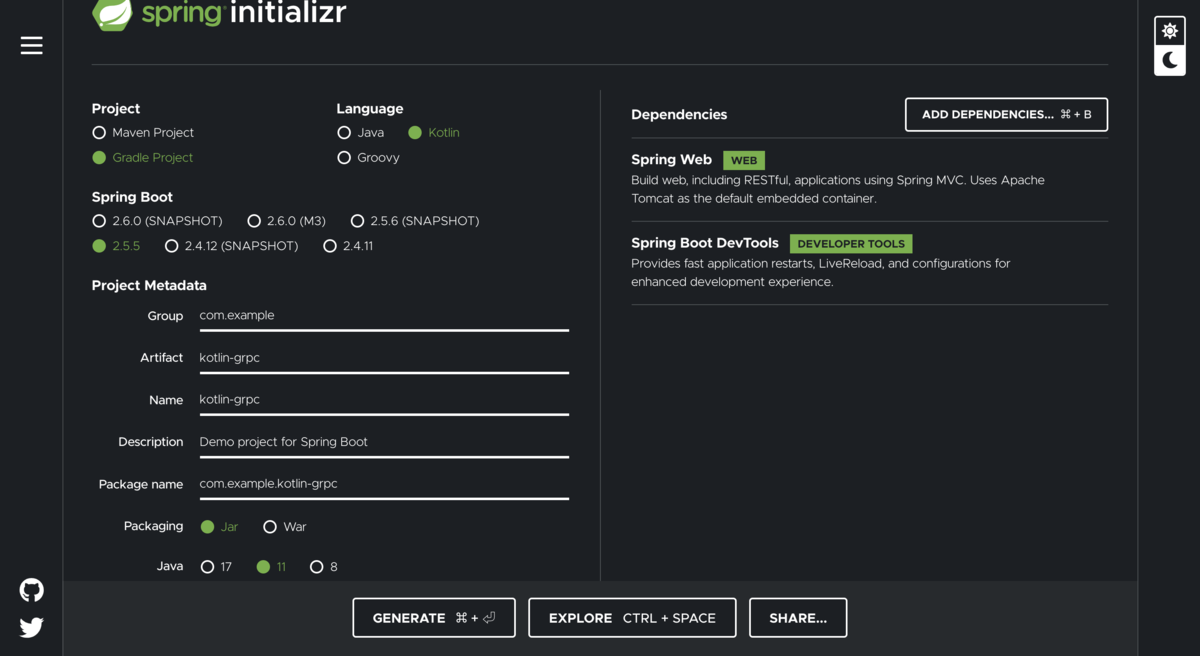Select Spring Boot 2.4.12 (SNAPSHOT)
This screenshot has width=1200, height=656.
232,245
